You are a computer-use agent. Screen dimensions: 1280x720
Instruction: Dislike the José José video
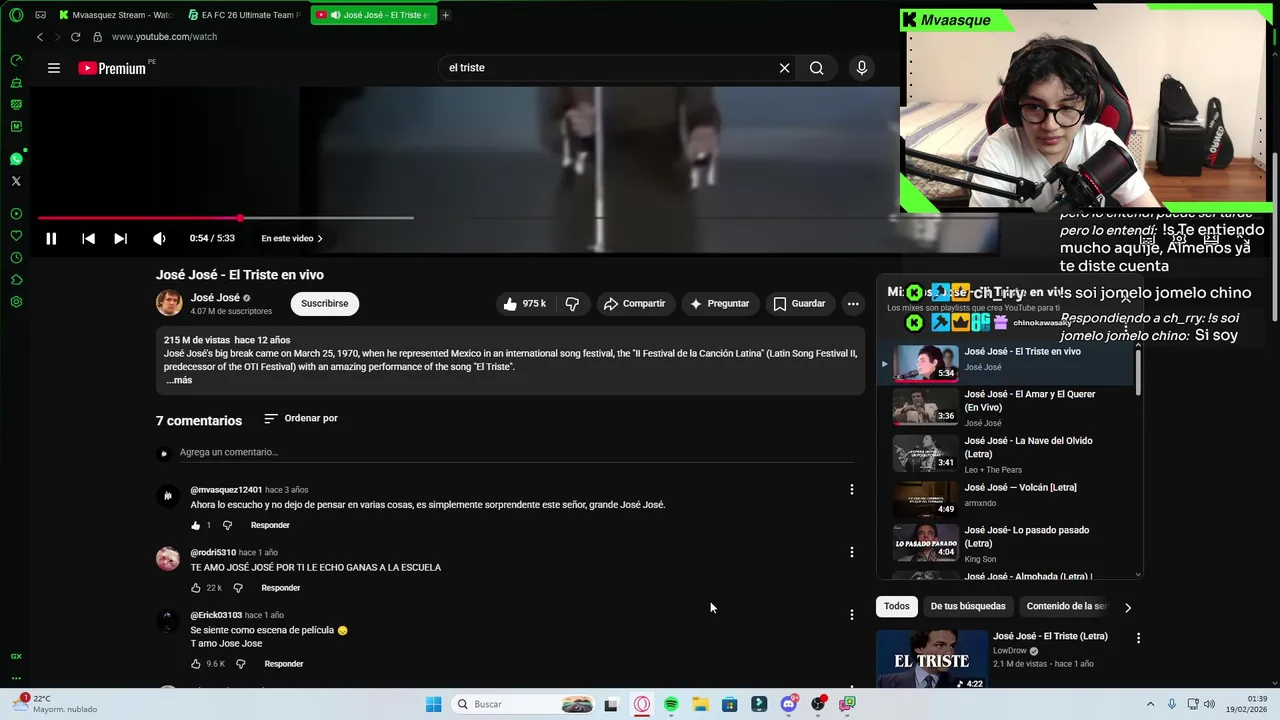572,304
